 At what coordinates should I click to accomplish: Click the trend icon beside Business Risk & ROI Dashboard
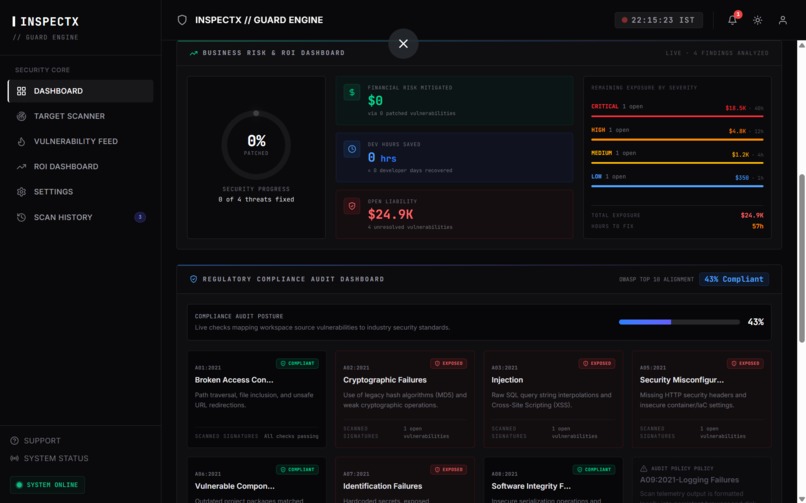point(193,53)
